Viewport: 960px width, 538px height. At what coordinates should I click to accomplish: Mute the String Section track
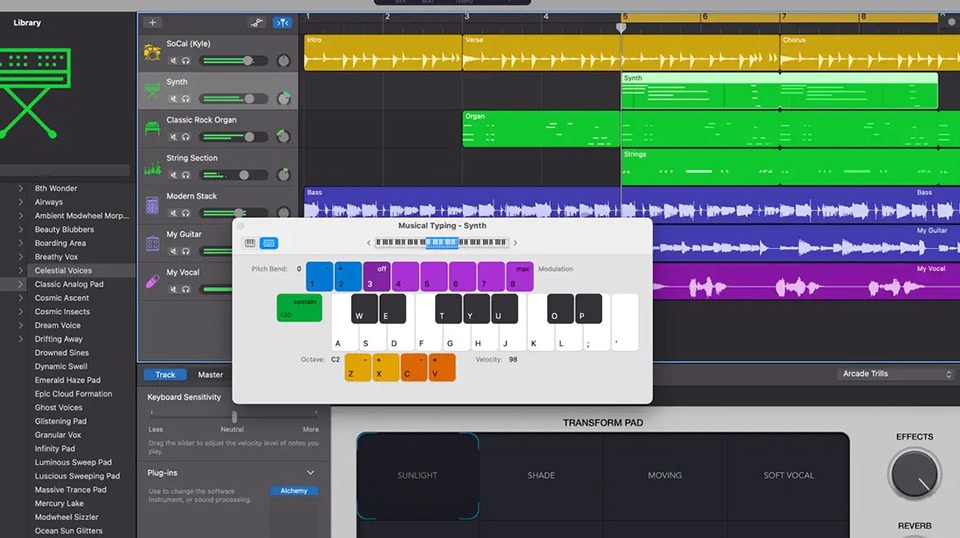click(x=173, y=175)
